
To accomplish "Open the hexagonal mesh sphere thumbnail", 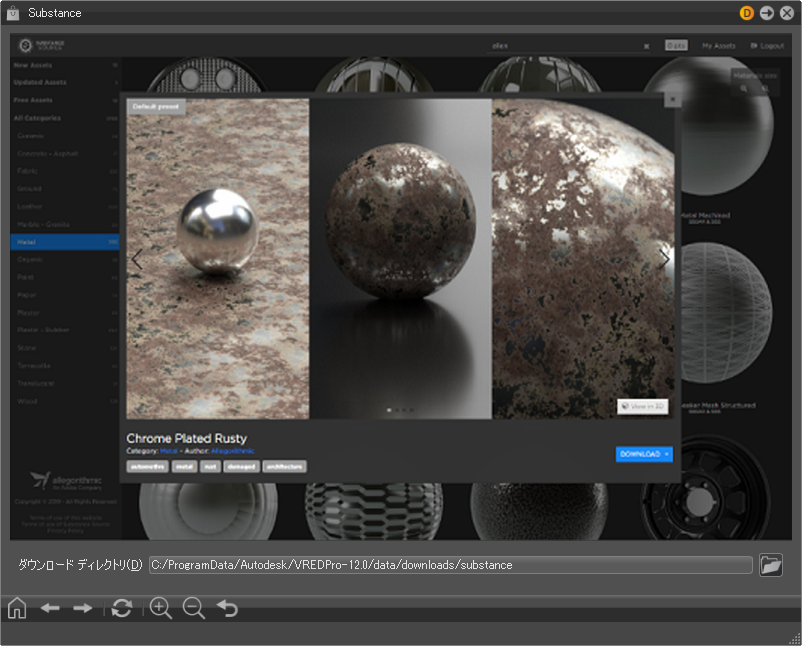I will [x=374, y=511].
